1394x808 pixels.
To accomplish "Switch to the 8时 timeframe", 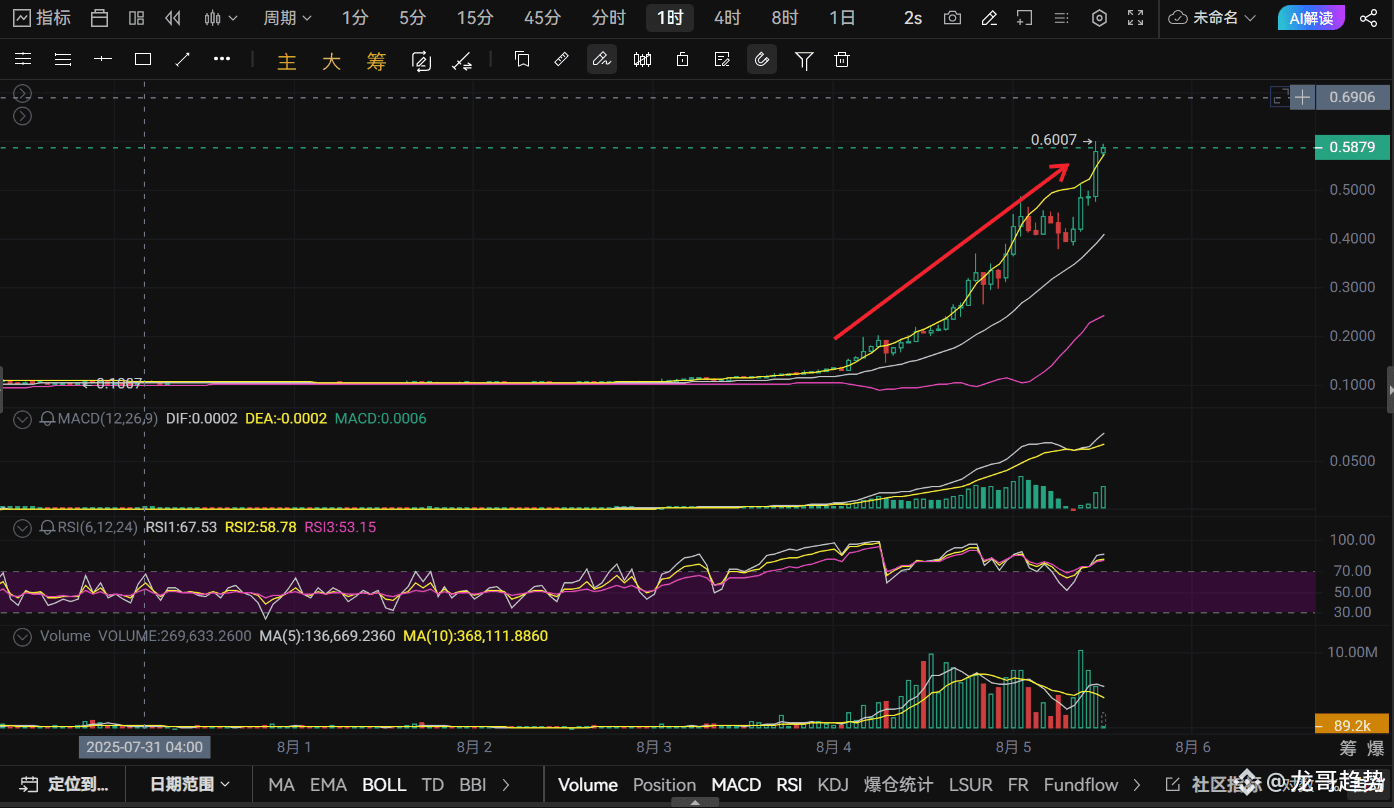I will point(785,18).
